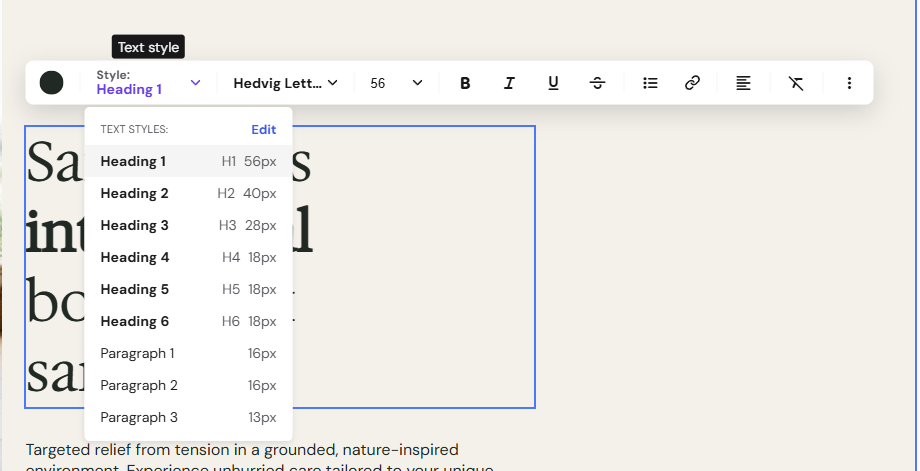The height and width of the screenshot is (471, 920).
Task: Toggle italic formatting
Action: [x=509, y=83]
